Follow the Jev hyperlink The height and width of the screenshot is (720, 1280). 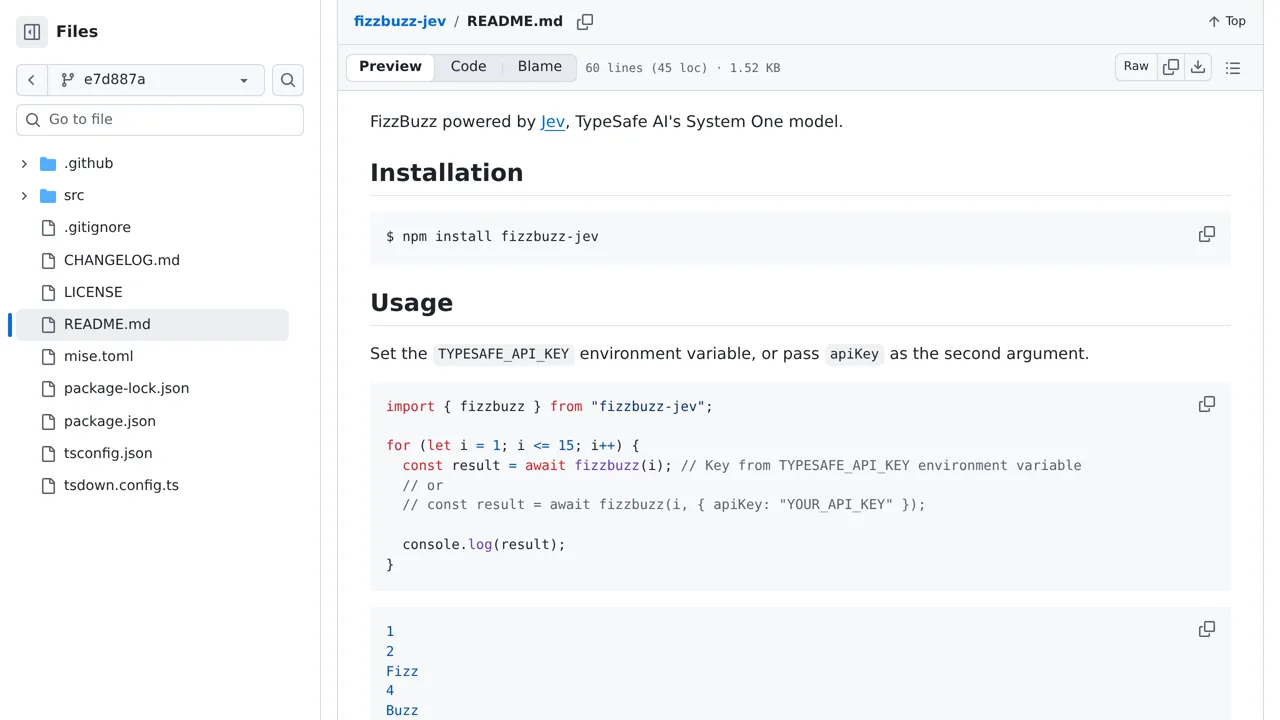click(553, 122)
